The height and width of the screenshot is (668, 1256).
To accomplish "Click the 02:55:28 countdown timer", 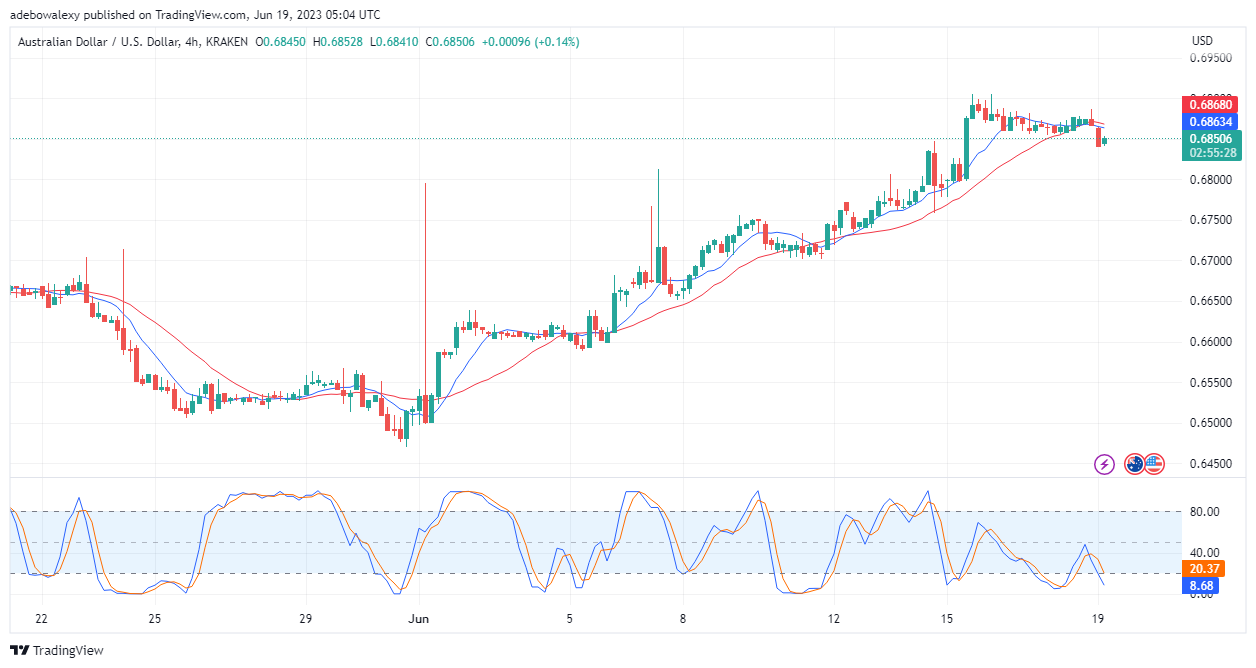I will (1211, 153).
